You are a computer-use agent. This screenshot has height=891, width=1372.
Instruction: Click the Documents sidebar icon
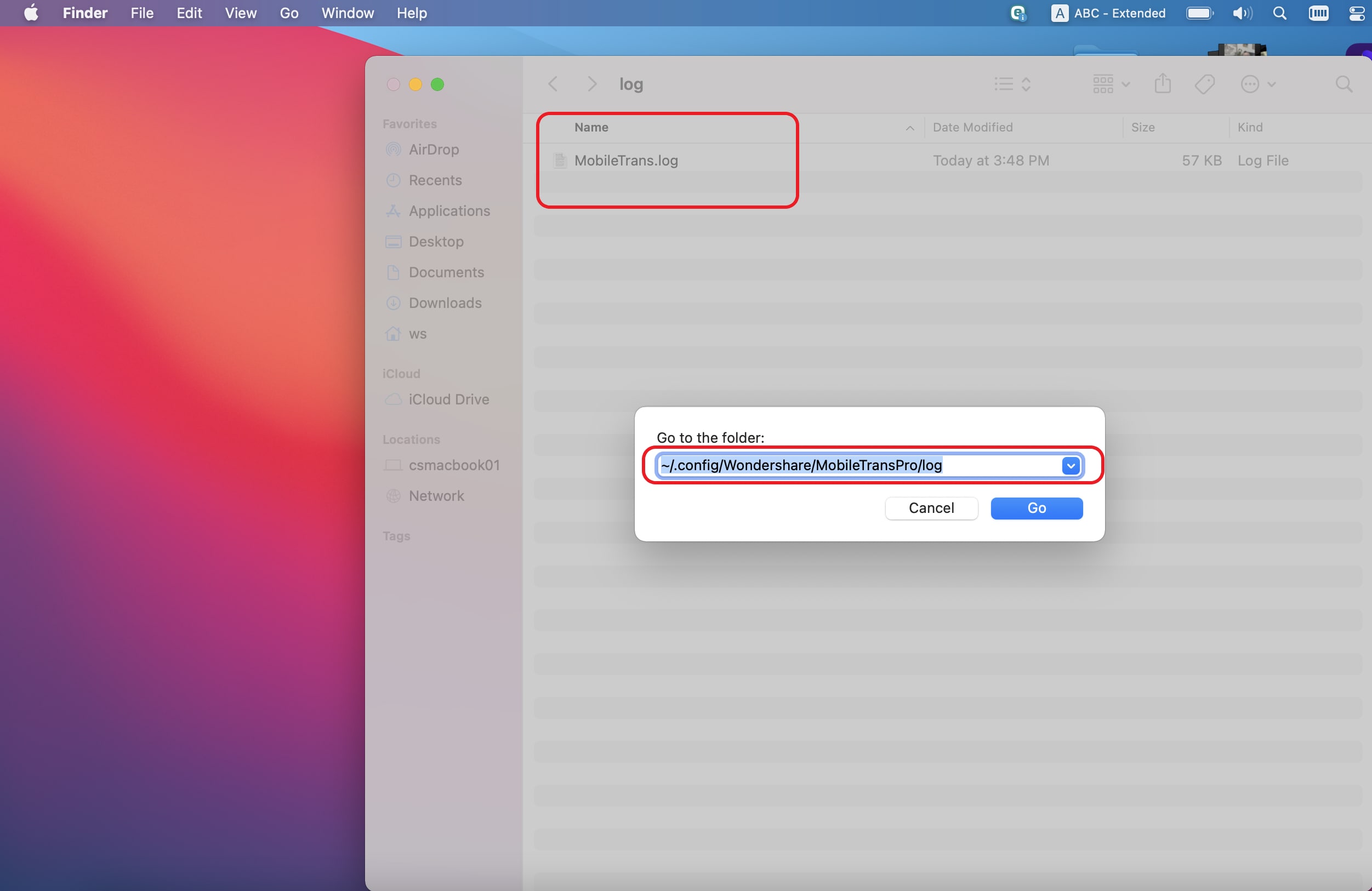393,272
